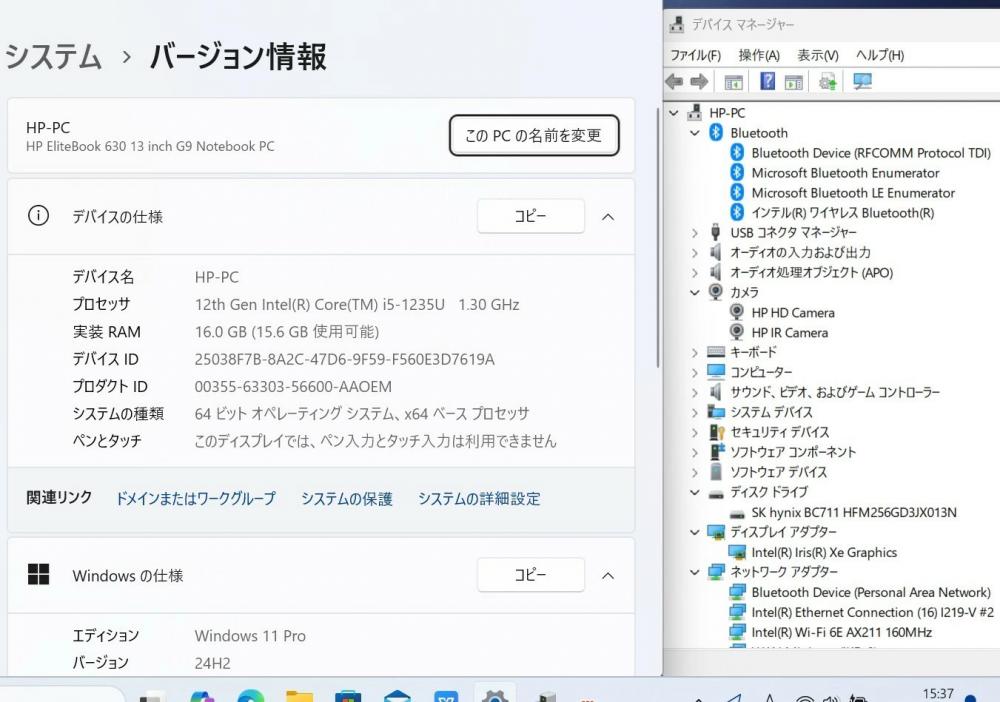Click the product ID 00355-63303-56600-AAOEM
1000x702 pixels.
(293, 386)
